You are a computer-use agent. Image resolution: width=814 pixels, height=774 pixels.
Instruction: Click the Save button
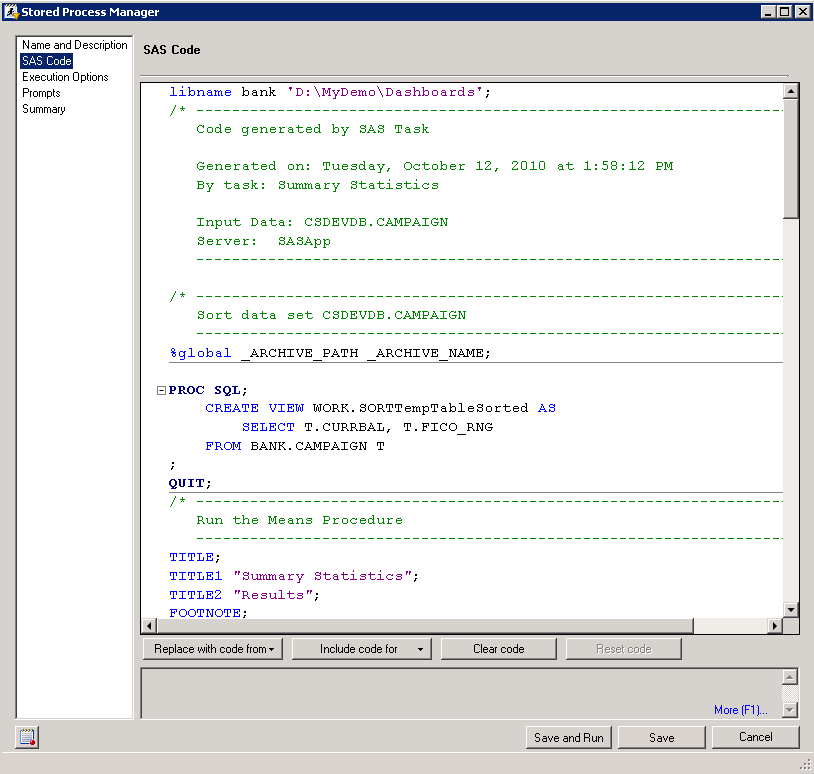(661, 738)
